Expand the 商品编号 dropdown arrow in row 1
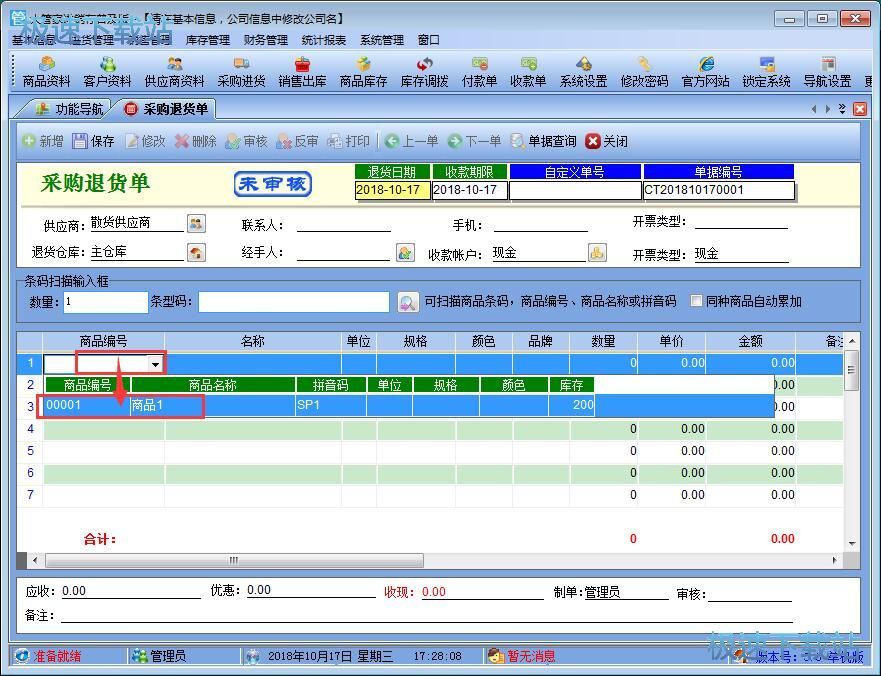Viewport: 881px width, 676px height. tap(155, 364)
